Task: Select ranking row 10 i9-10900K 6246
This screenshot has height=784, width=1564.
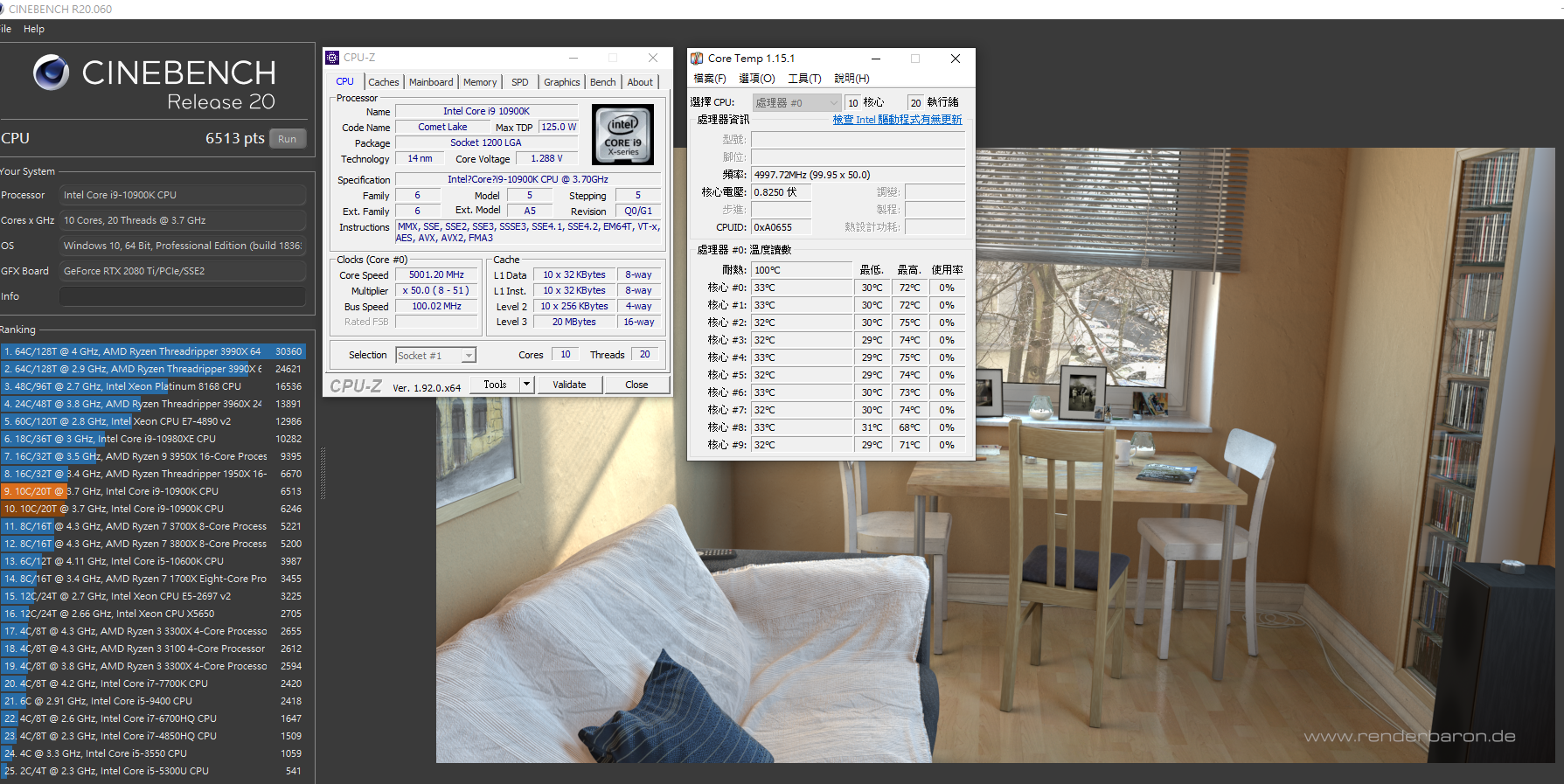Action: tap(153, 509)
